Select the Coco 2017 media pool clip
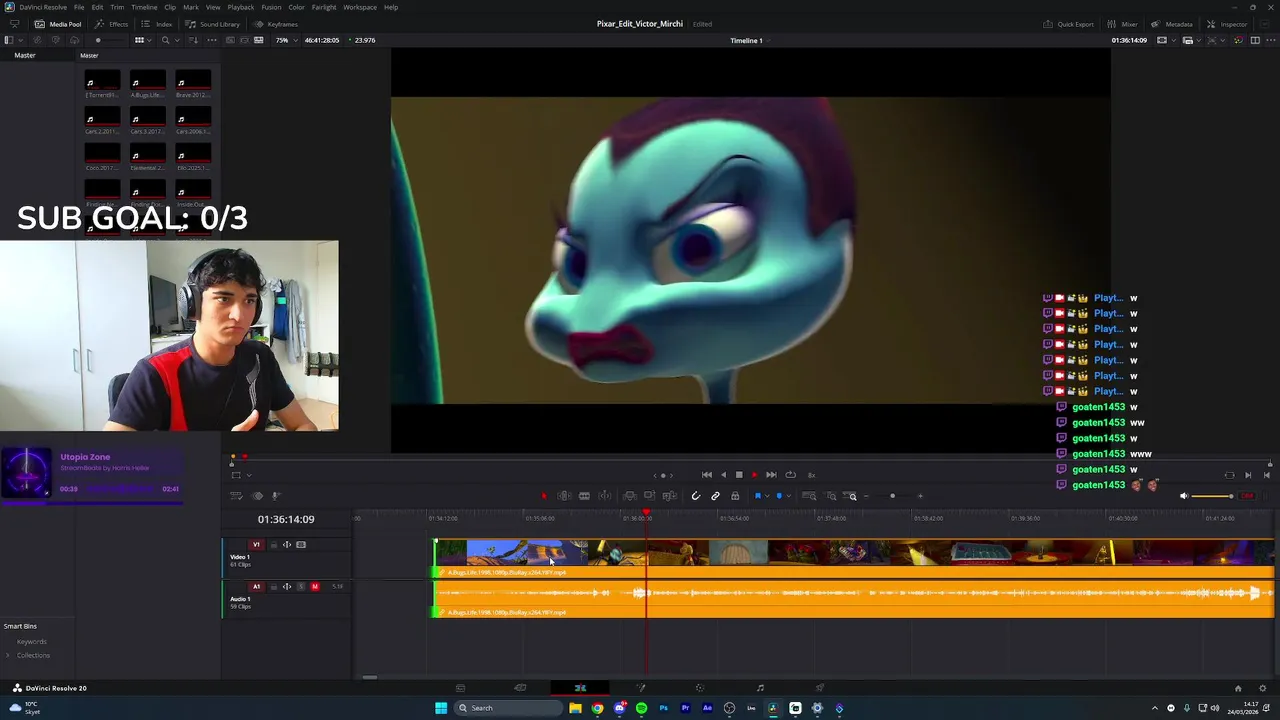This screenshot has width=1280, height=720. 102,157
